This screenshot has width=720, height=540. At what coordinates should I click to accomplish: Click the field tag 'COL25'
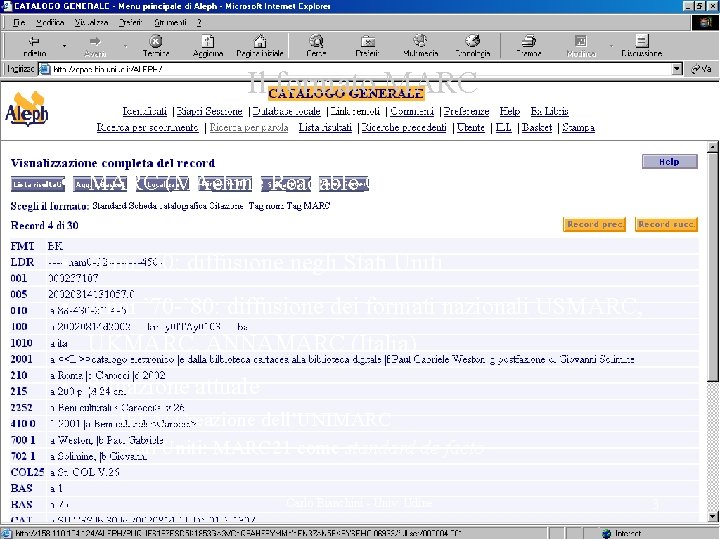[28, 472]
